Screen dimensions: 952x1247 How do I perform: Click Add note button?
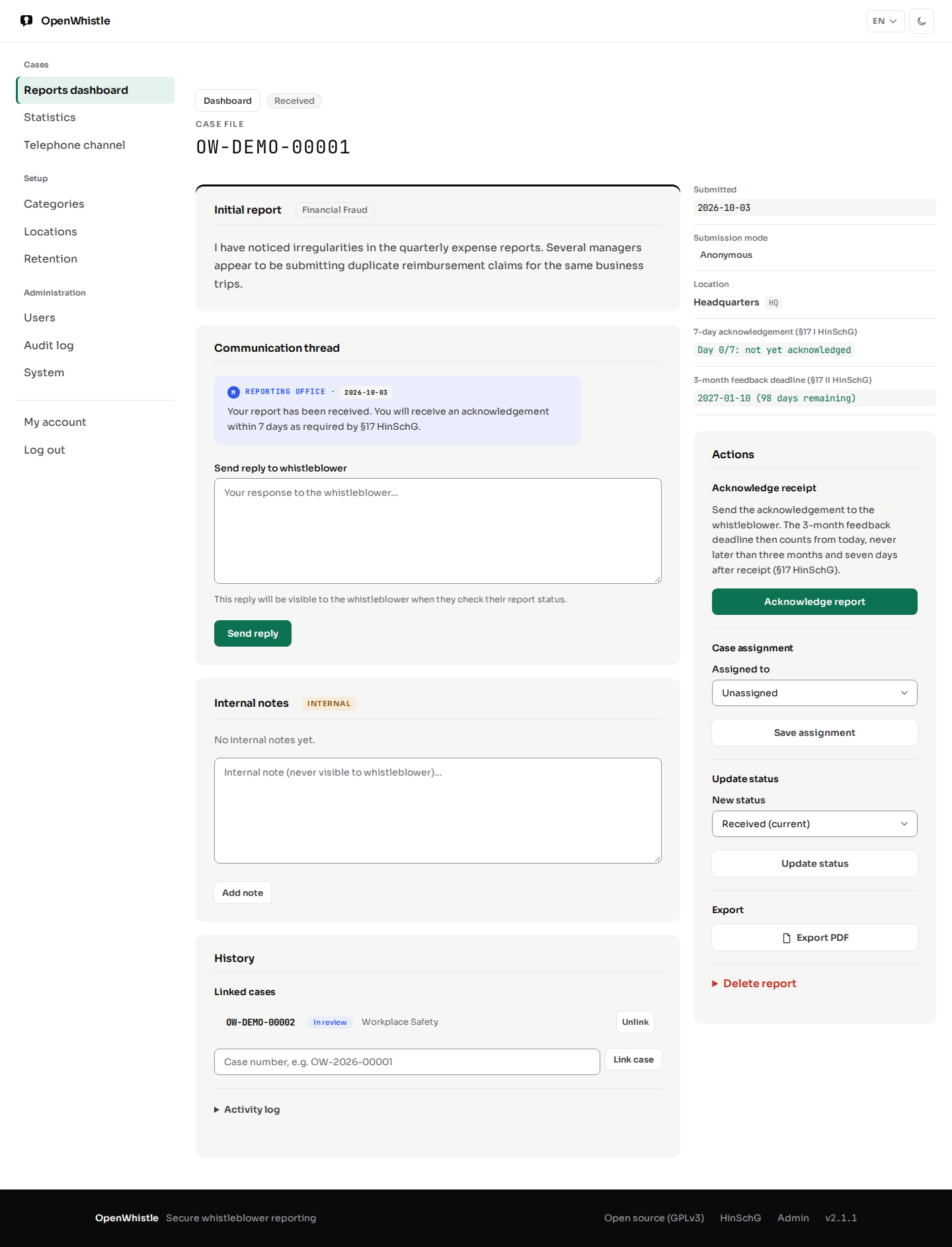243,893
